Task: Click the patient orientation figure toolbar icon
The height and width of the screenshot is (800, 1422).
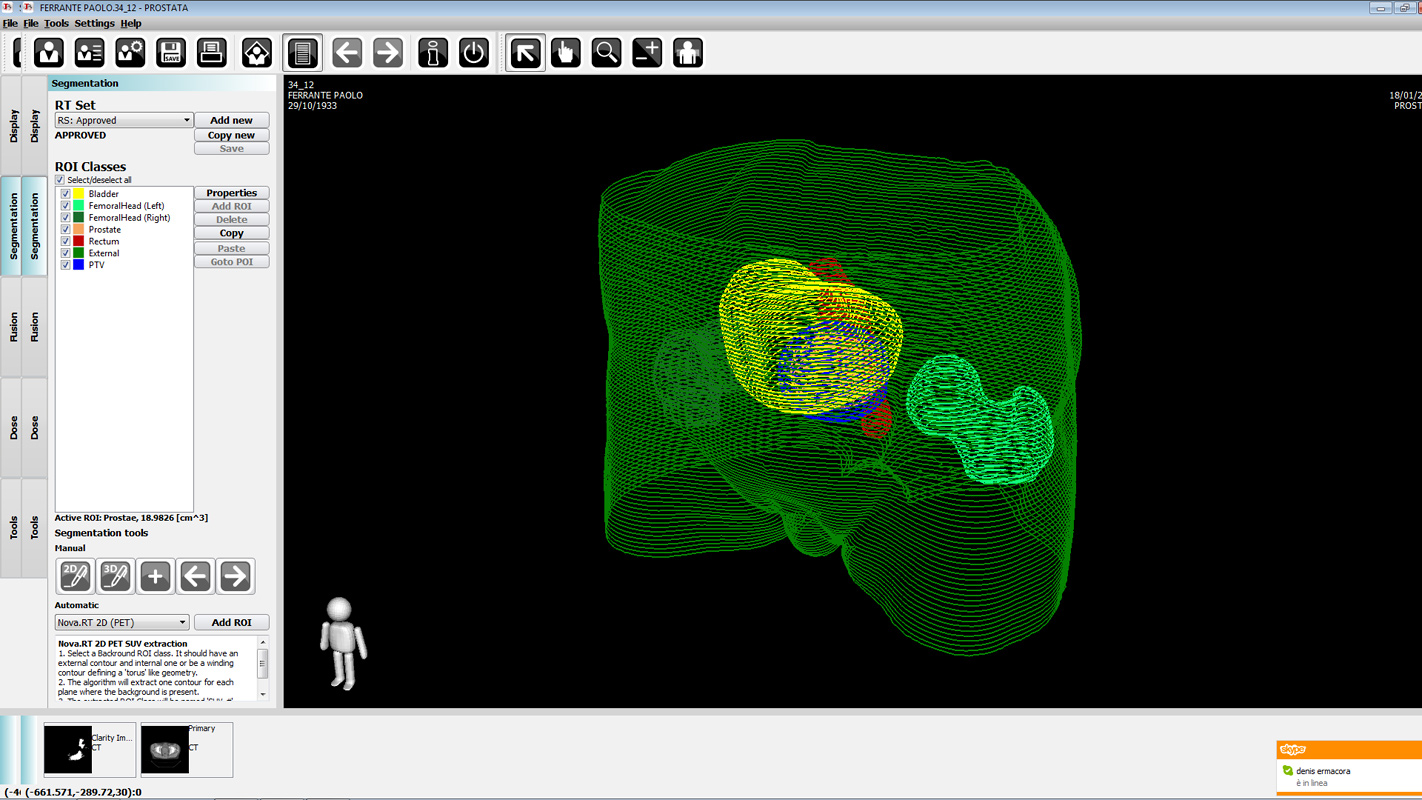Action: tap(688, 52)
